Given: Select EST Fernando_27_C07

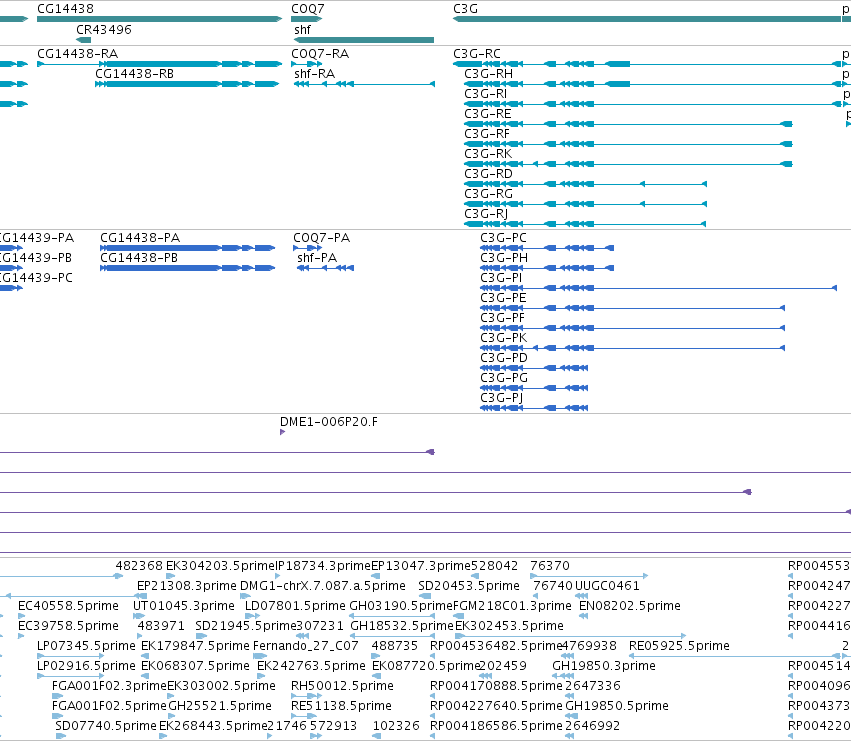Looking at the screenshot, I should pyautogui.click(x=306, y=646).
